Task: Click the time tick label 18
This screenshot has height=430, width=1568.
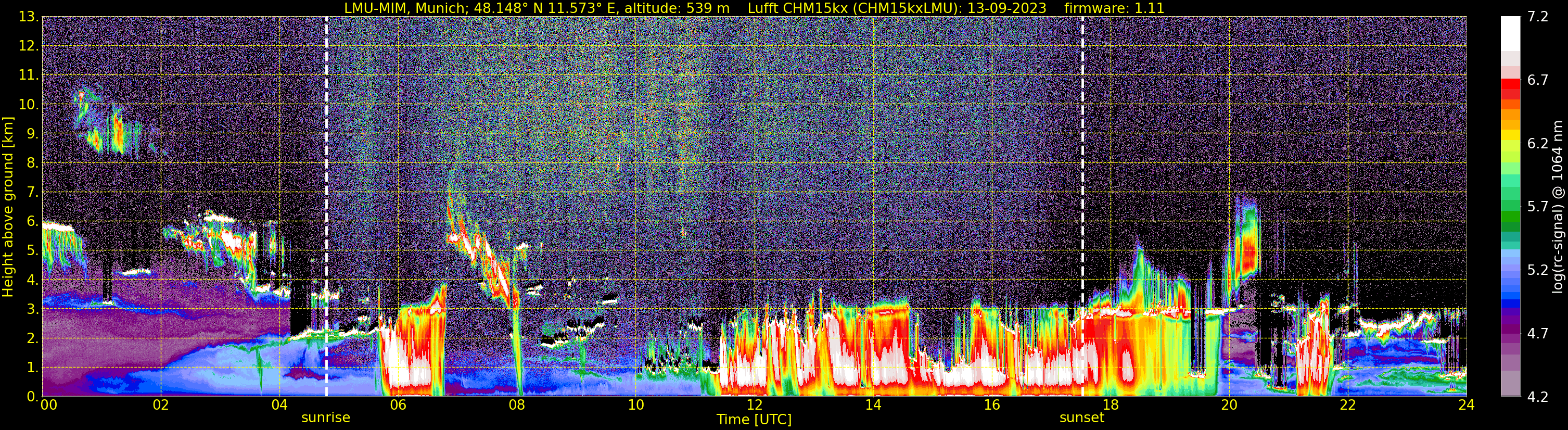Action: pos(1110,405)
